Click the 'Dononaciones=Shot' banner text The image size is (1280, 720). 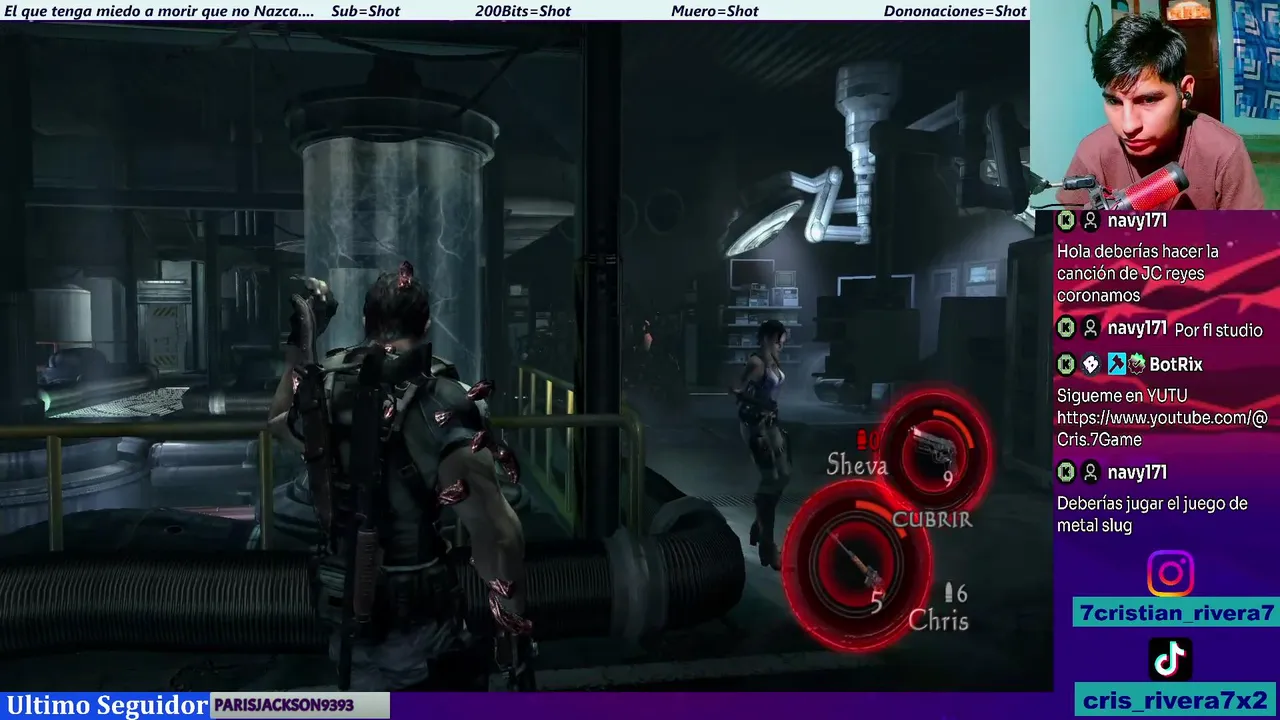click(955, 11)
